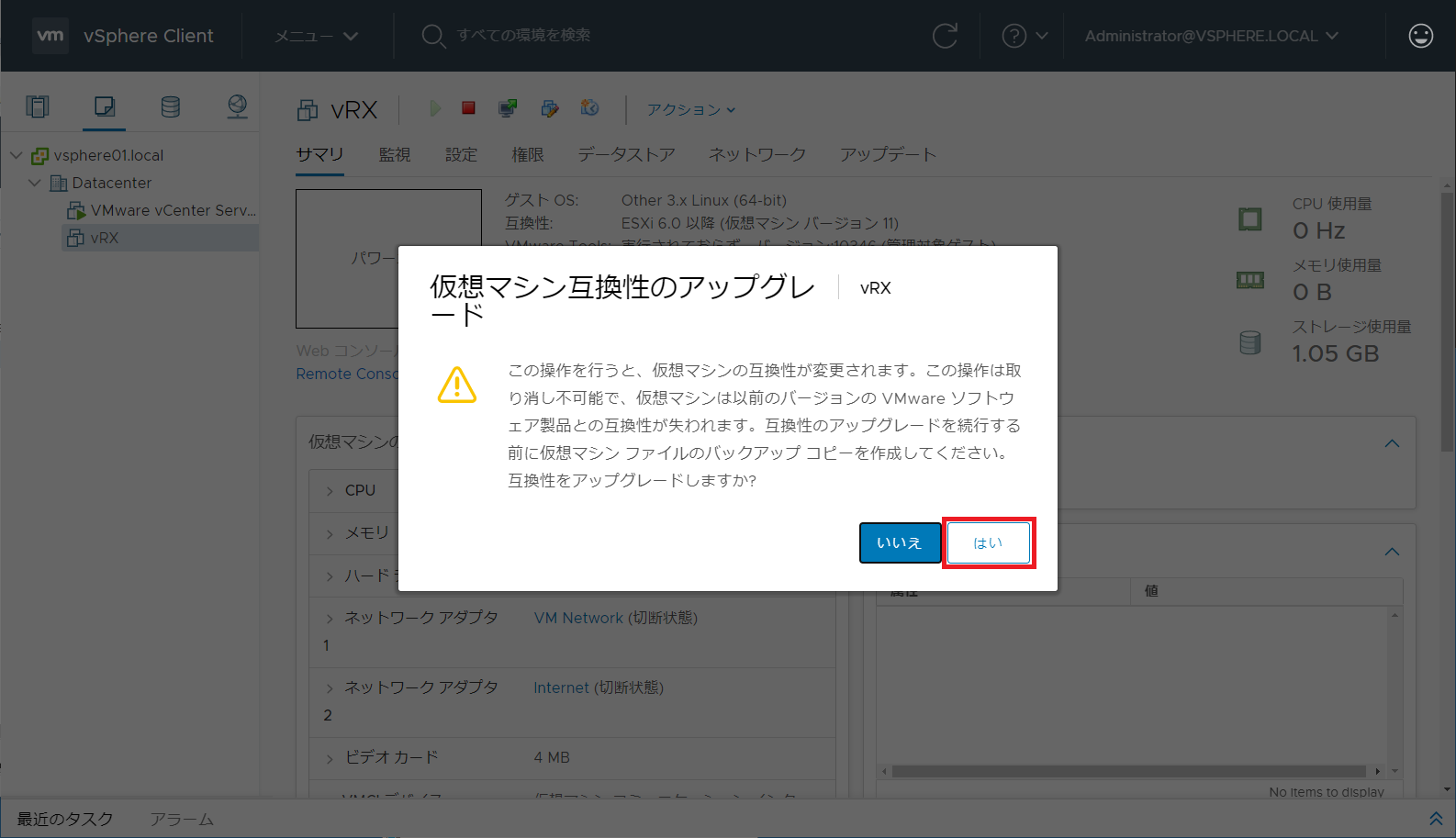The height and width of the screenshot is (838, 1456).
Task: Open the Networking inventory view icon
Action: click(237, 106)
